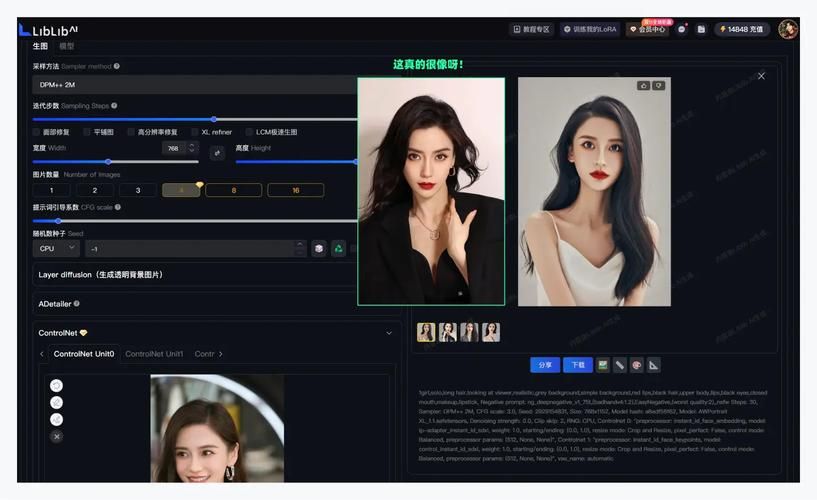Switch to the 生图 tab
Screen dimensions: 817x500
coord(40,46)
